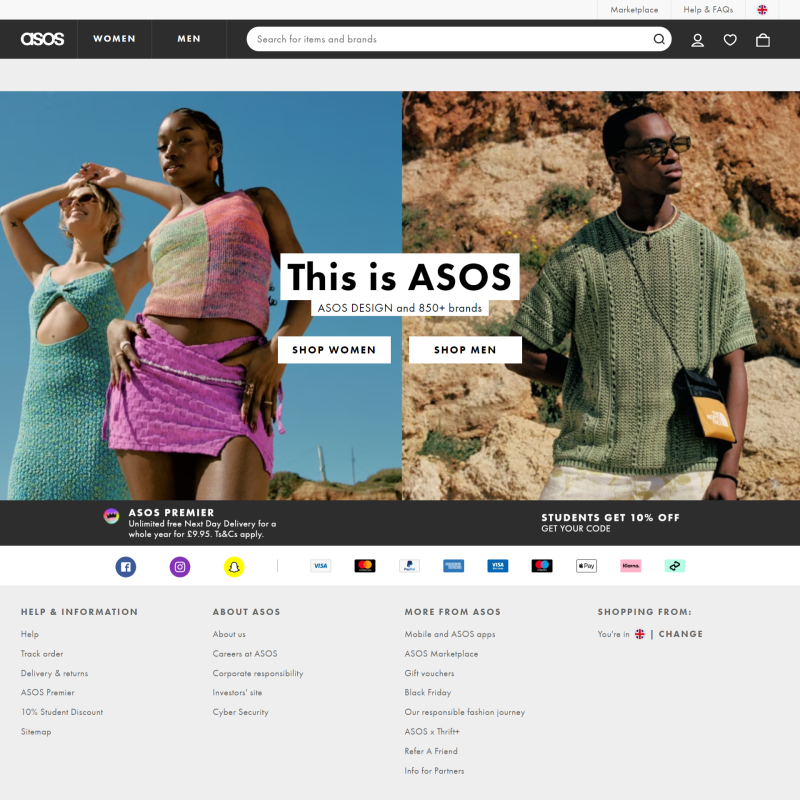800x800 pixels.
Task: Open Gift vouchers link
Action: (x=429, y=673)
